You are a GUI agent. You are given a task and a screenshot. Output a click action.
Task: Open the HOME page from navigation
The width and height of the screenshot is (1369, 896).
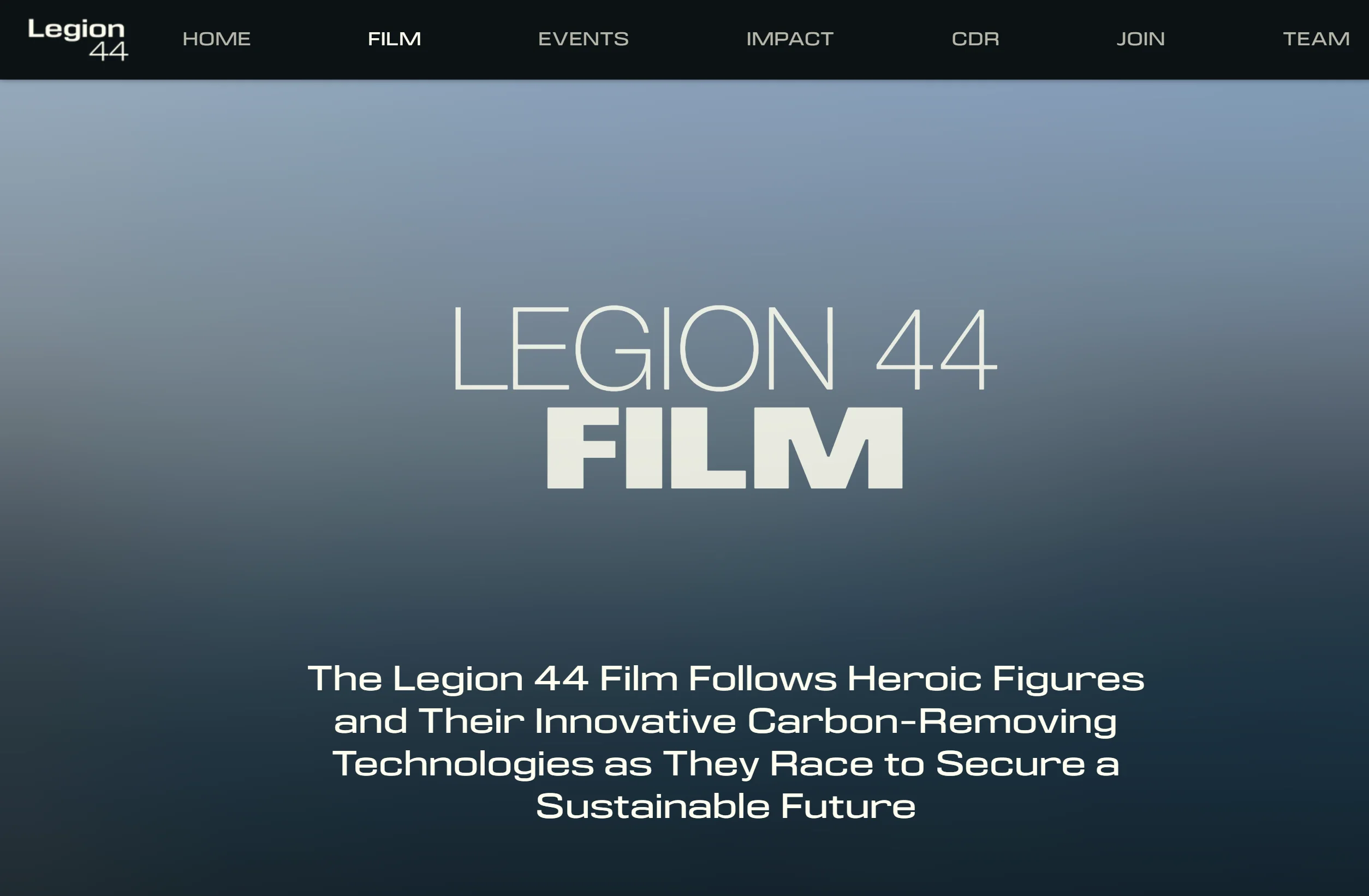click(216, 39)
